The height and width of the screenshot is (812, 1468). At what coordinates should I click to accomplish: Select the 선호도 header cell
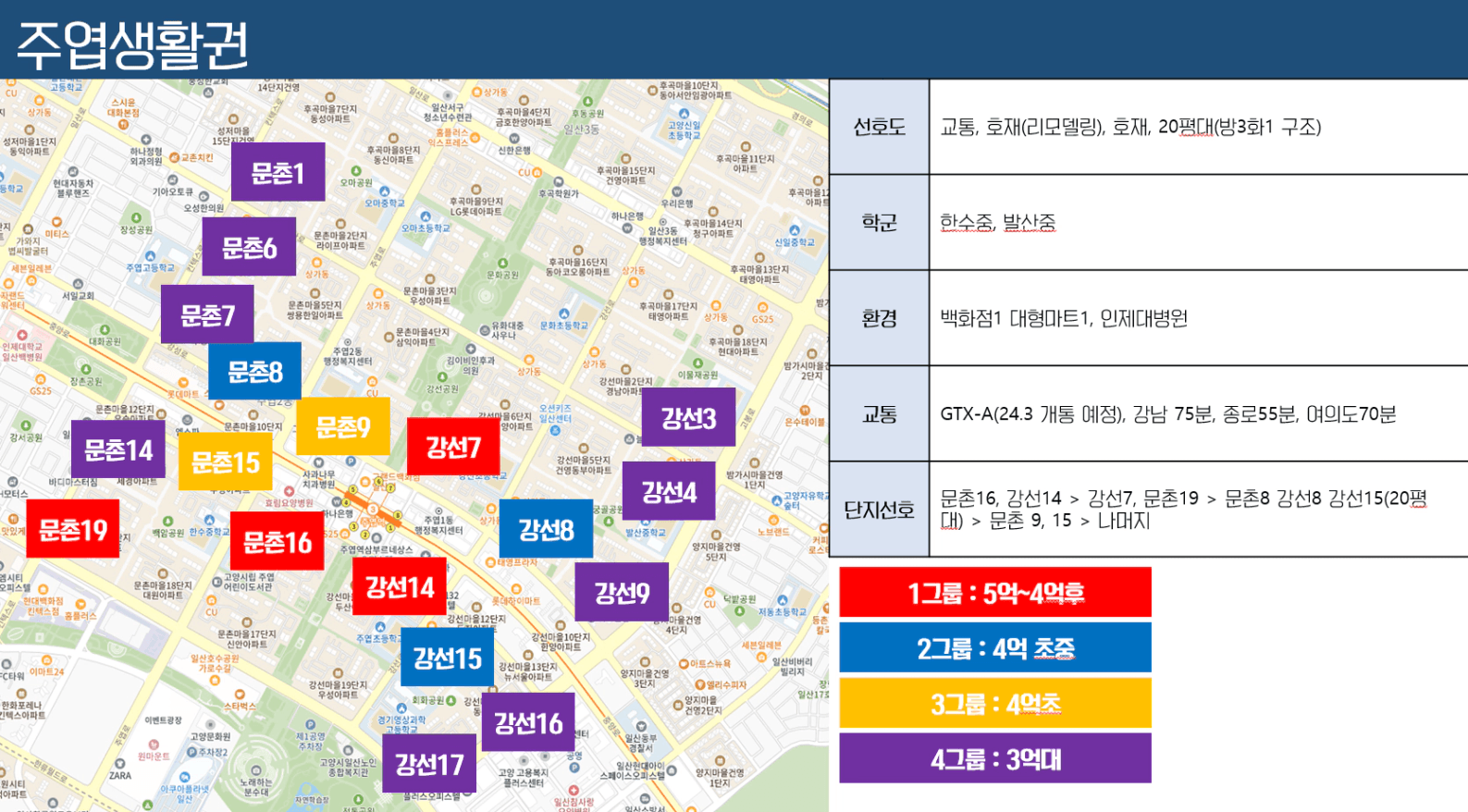pos(879,127)
